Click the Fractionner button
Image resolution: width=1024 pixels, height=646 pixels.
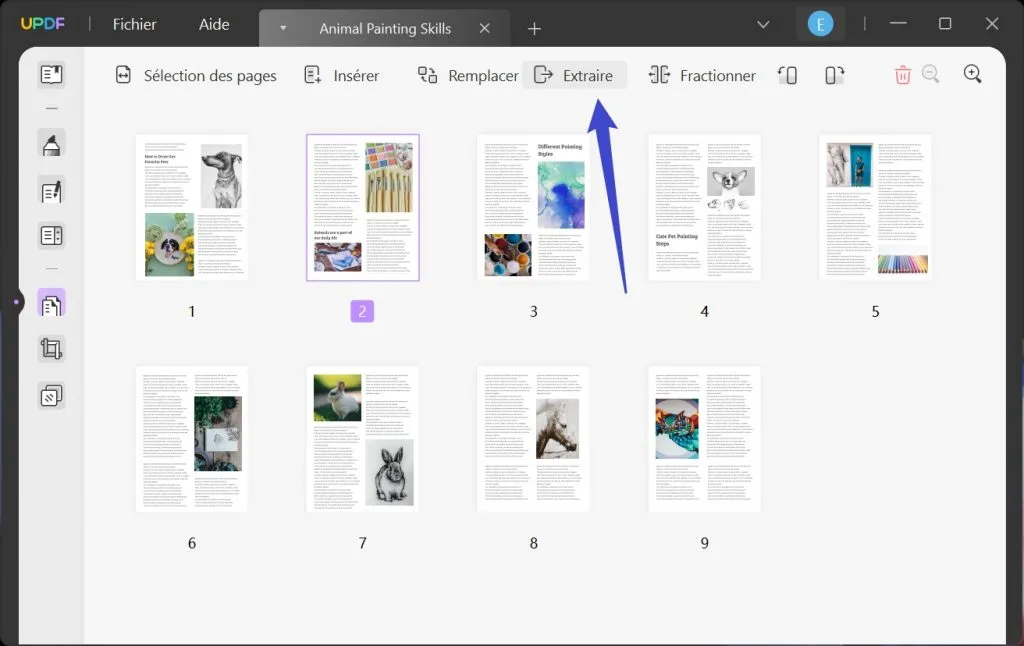point(702,74)
